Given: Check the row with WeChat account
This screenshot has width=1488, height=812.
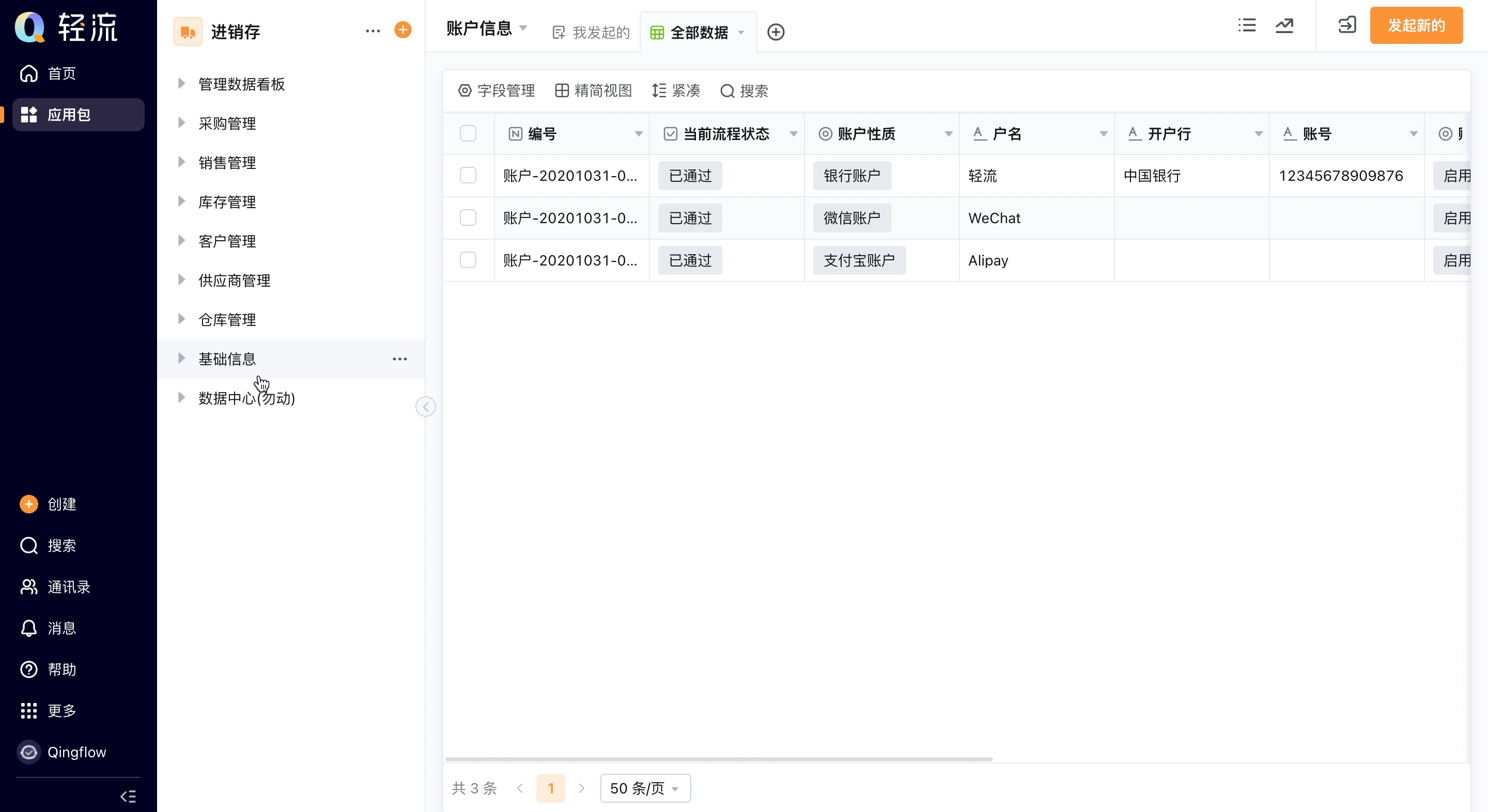Looking at the screenshot, I should tap(468, 218).
